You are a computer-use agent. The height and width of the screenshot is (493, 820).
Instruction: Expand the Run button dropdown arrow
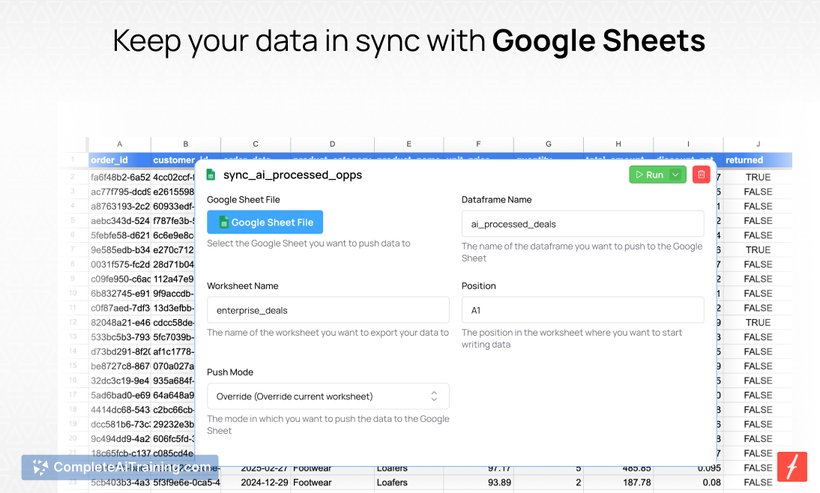(x=676, y=175)
